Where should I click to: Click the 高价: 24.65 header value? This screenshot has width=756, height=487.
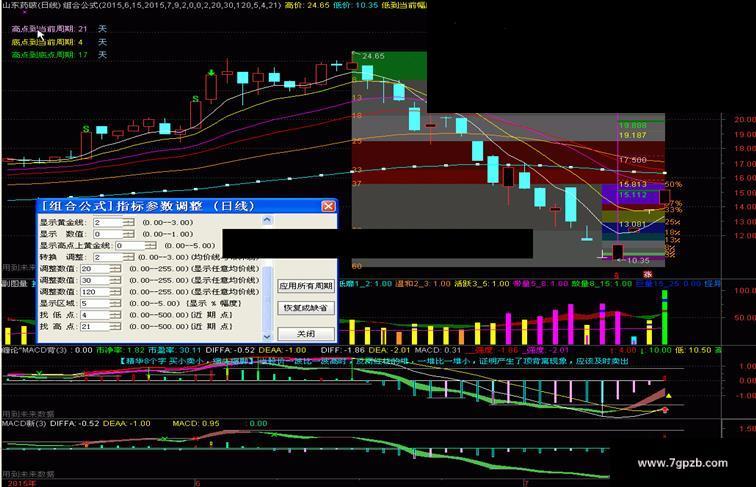click(x=307, y=5)
